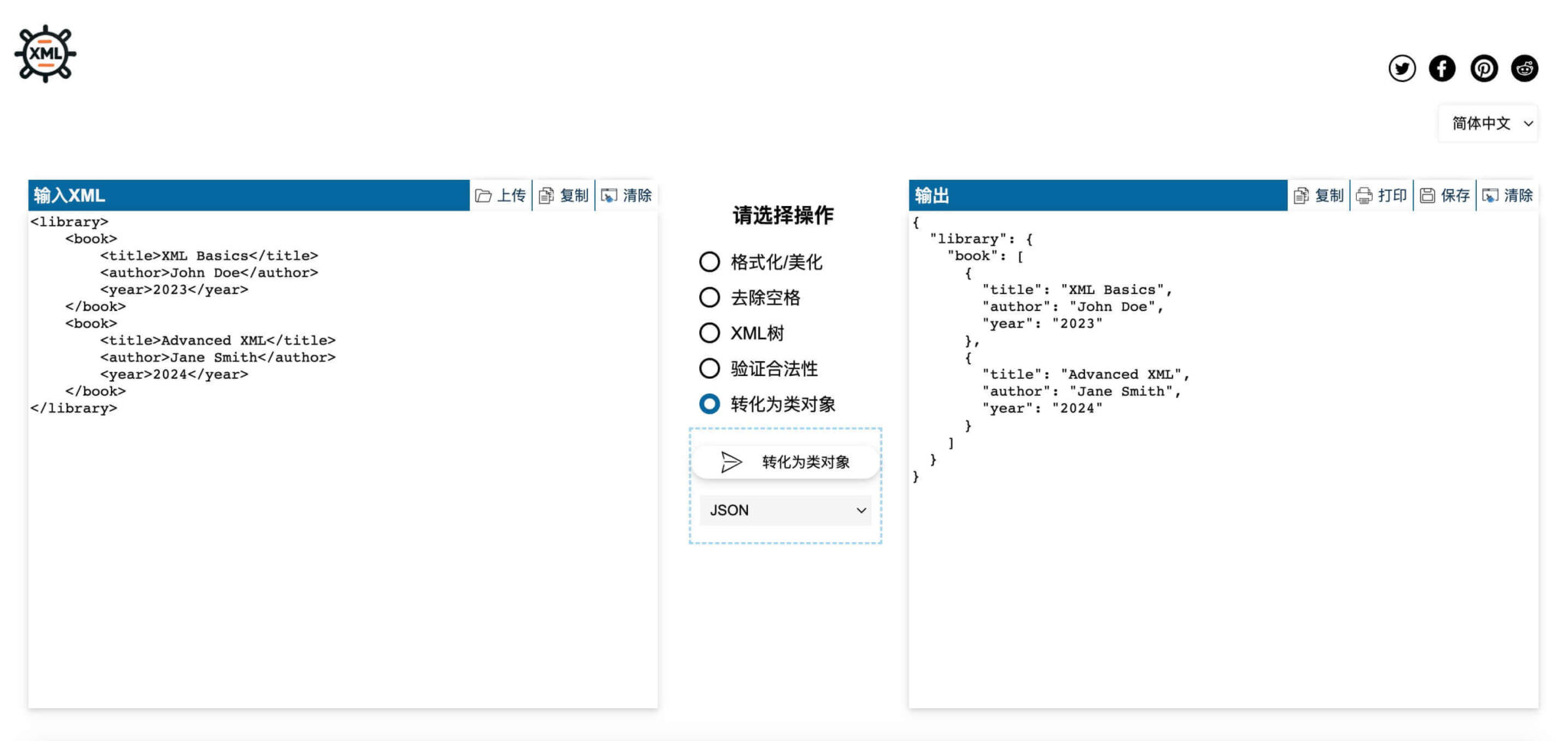The width and height of the screenshot is (1568, 741).
Task: Click the Twitter share icon
Action: point(1402,68)
